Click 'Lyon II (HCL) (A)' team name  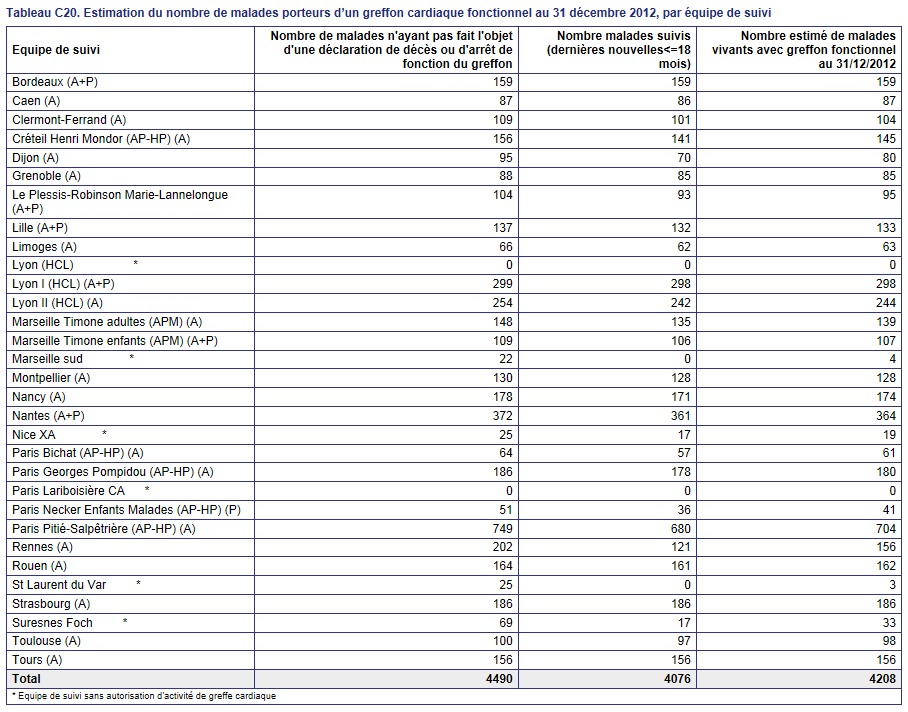pyautogui.click(x=57, y=303)
